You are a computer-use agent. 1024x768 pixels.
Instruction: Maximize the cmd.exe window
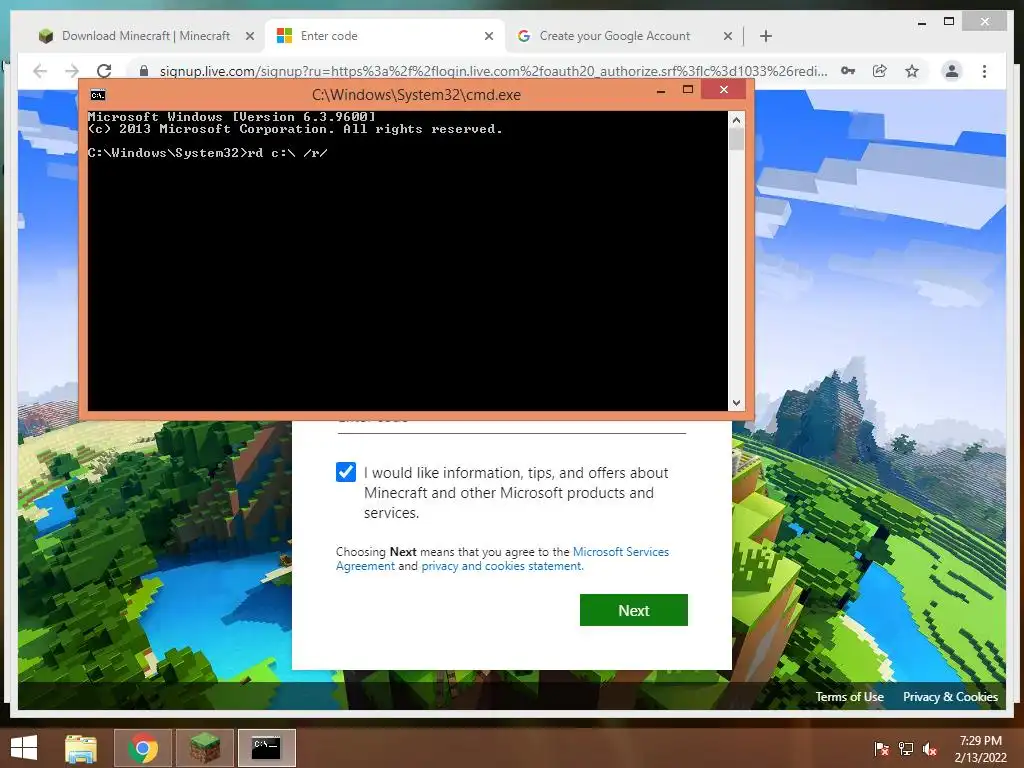[688, 89]
